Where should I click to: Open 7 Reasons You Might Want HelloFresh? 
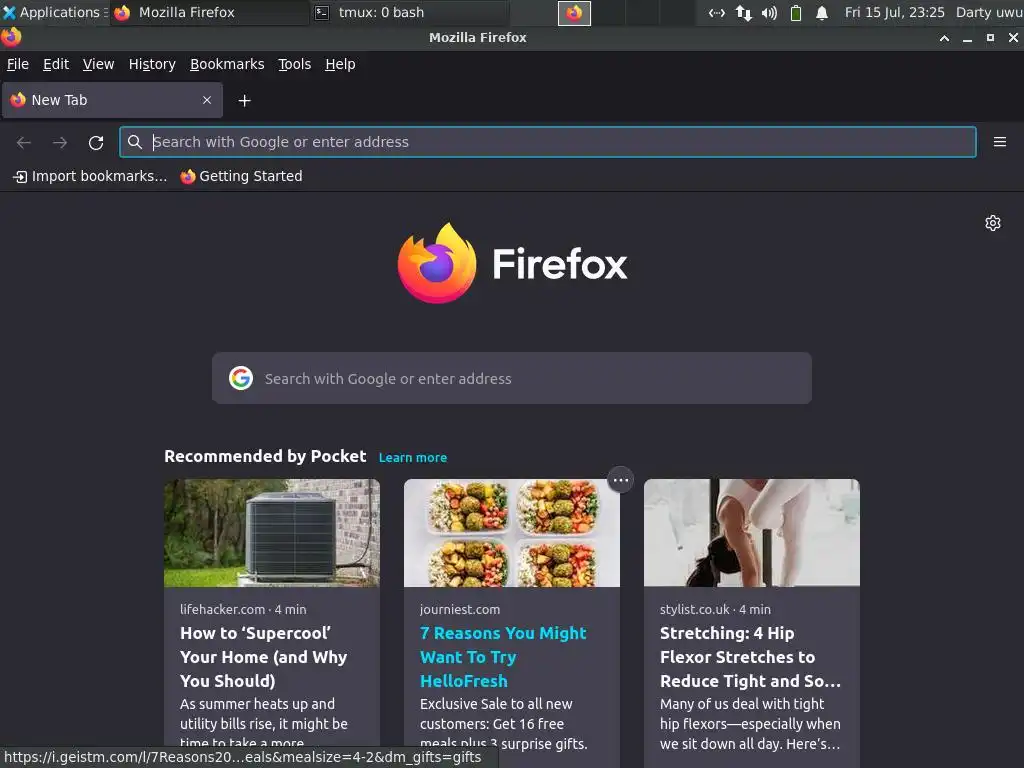tap(503, 657)
